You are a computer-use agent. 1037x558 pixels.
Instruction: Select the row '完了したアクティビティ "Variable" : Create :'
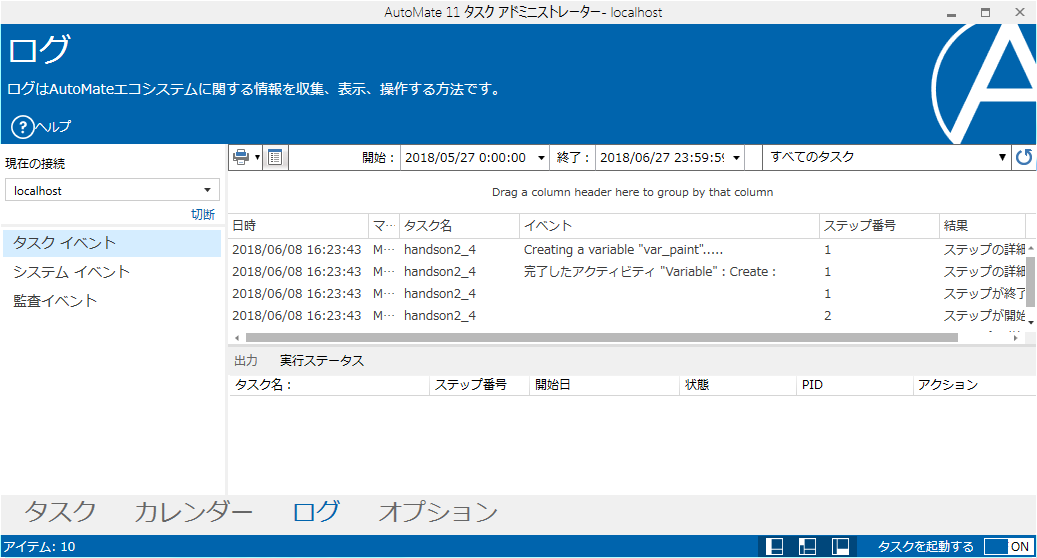[x=627, y=271]
